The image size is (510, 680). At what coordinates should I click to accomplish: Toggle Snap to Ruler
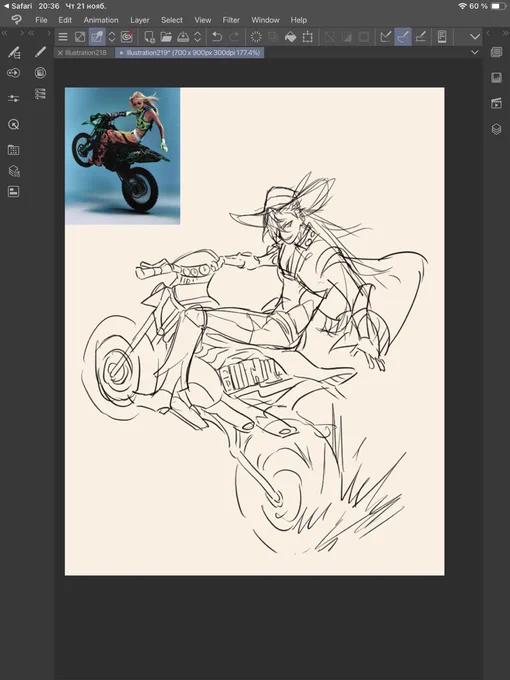click(x=386, y=37)
